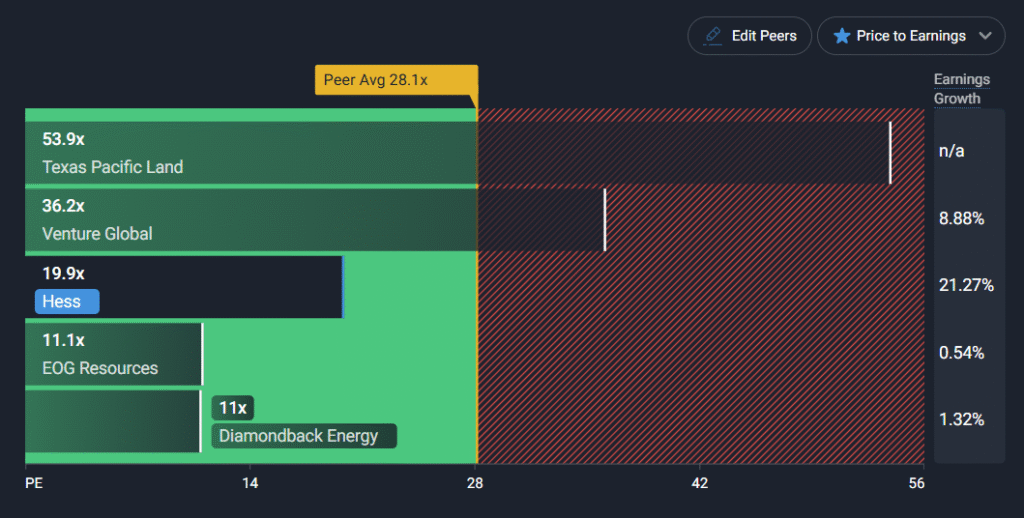Click the 21.27% earnings growth value
Screen dimensions: 1024x518
click(x=967, y=285)
